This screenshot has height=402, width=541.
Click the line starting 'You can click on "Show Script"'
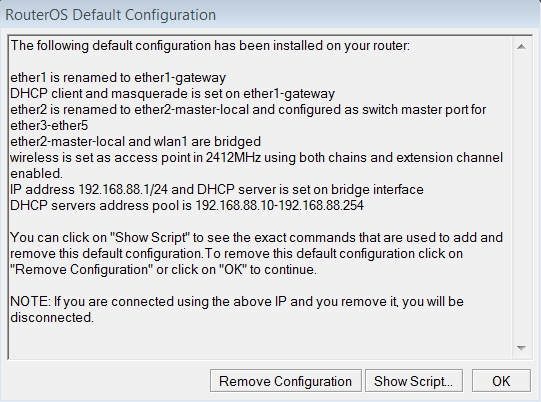256,237
